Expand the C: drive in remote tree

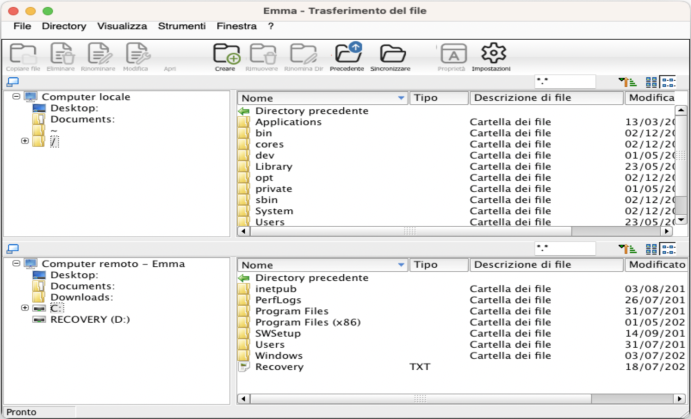click(24, 308)
